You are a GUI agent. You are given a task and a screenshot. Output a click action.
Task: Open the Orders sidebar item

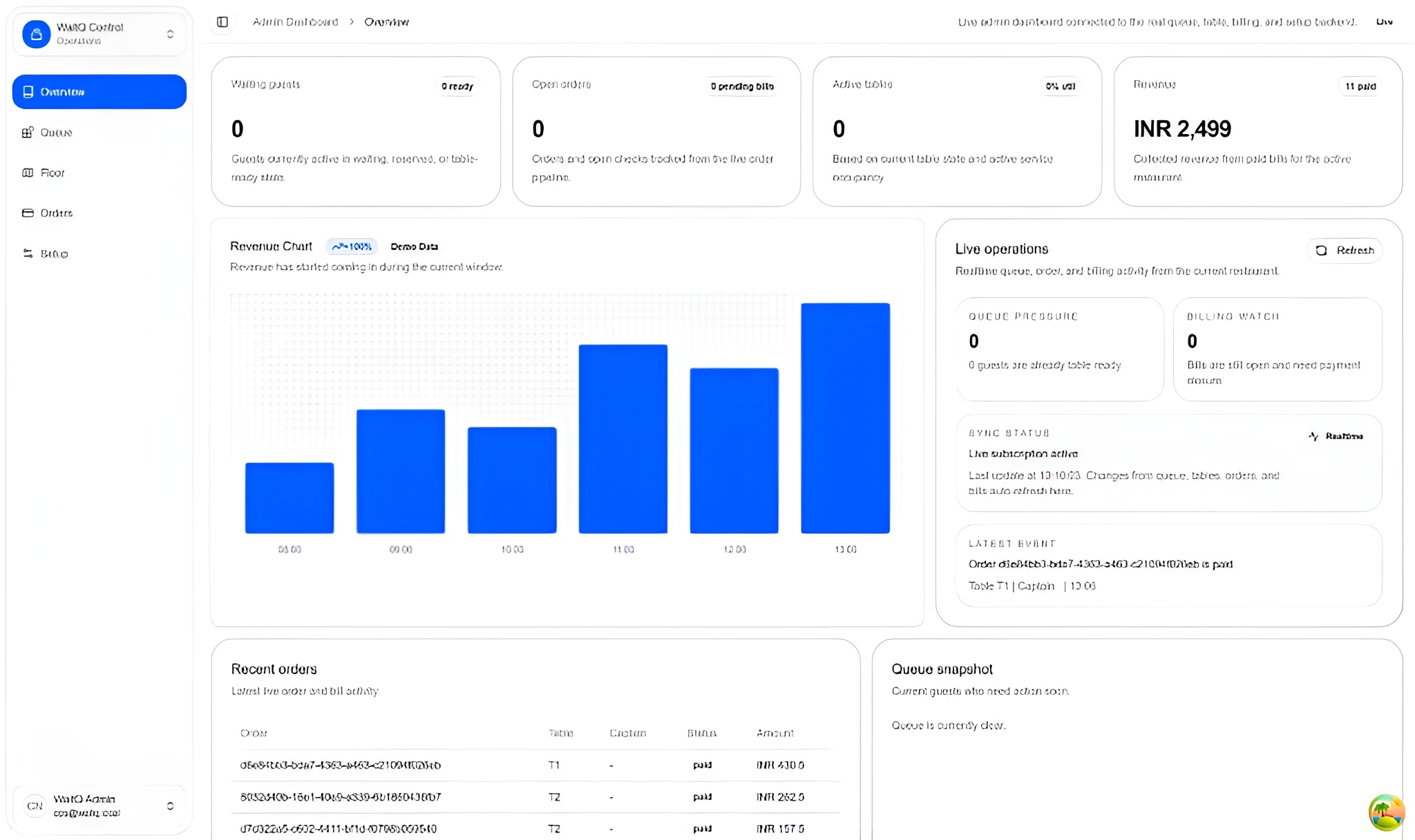coord(99,213)
